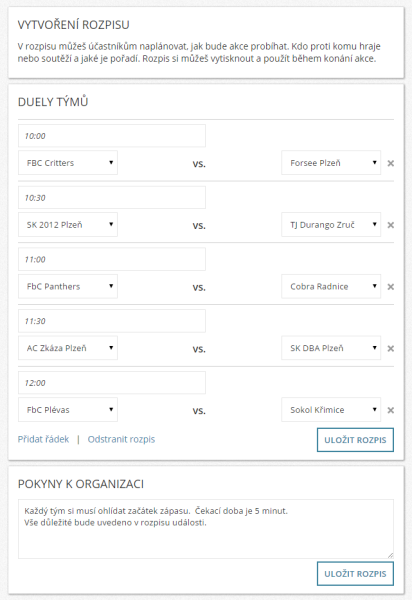Save schedule with Uložit rozpis in Duely týmů
Image resolution: width=412 pixels, height=600 pixels.
click(355, 440)
